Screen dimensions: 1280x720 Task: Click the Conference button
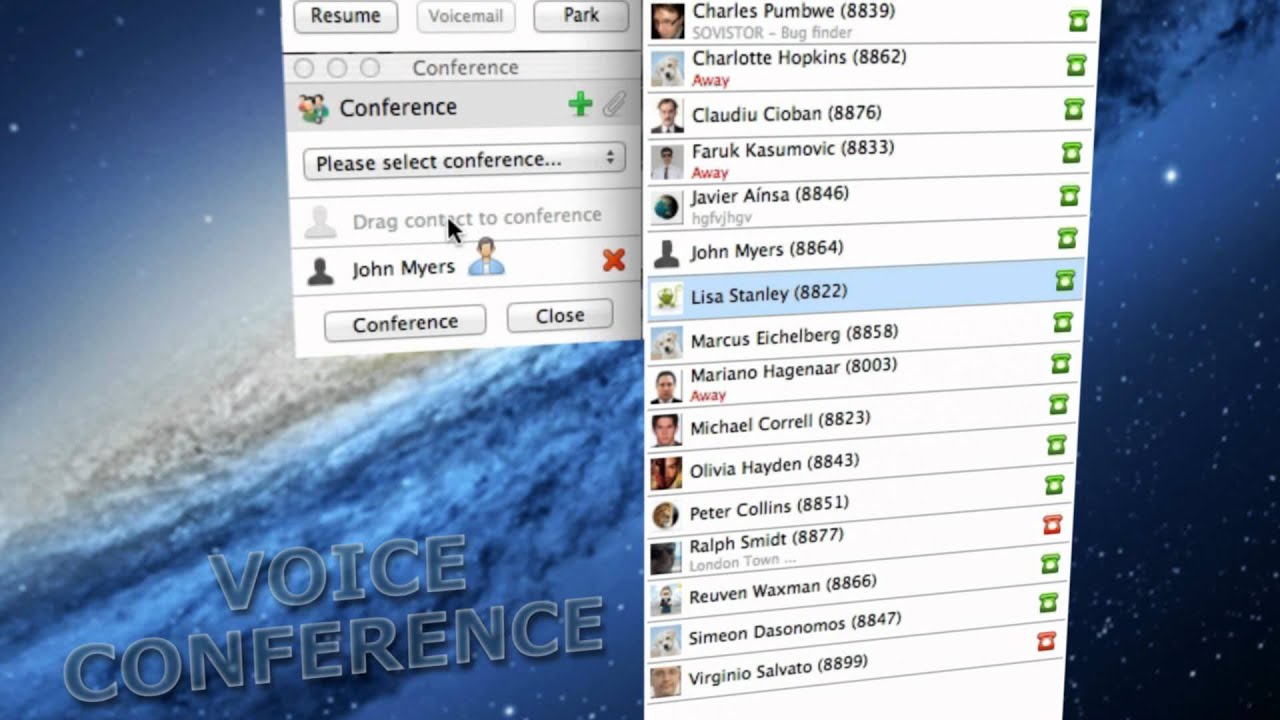pos(405,322)
